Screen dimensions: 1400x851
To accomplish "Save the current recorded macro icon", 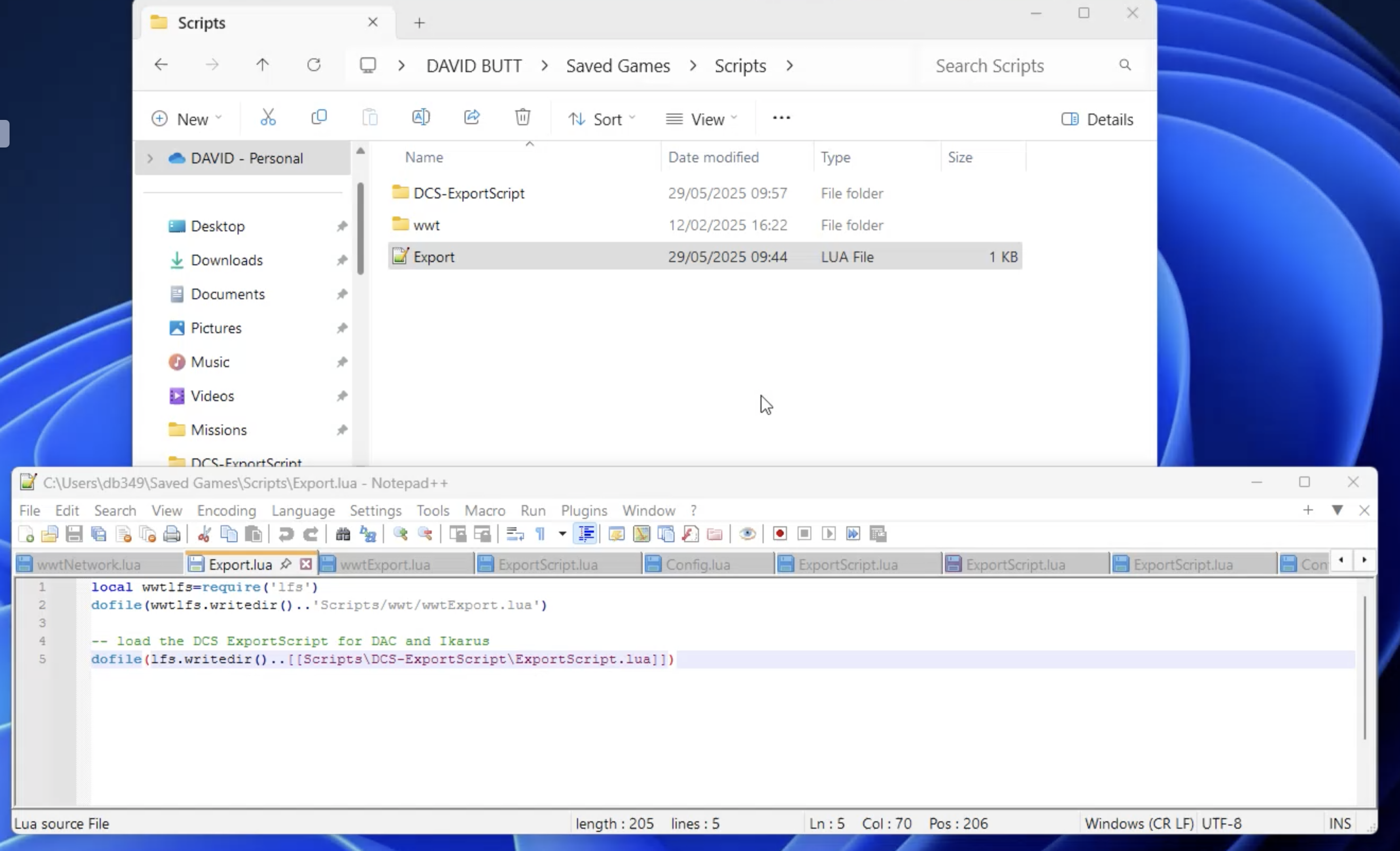I will [878, 534].
